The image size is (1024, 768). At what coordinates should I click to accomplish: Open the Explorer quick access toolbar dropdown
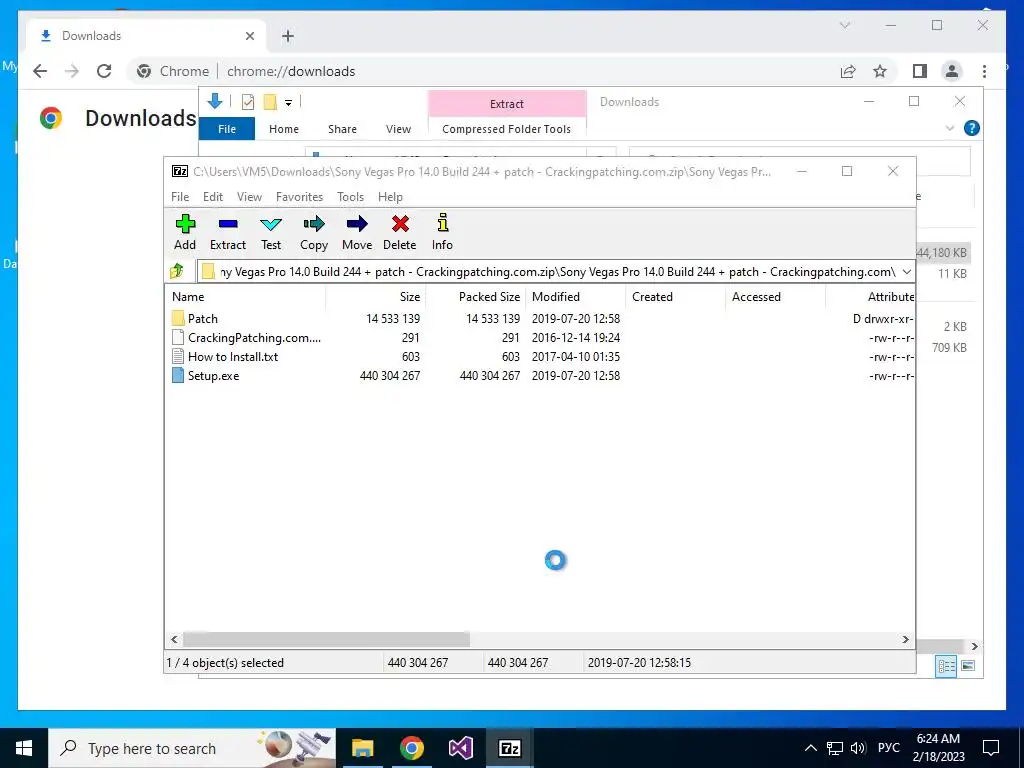[288, 103]
